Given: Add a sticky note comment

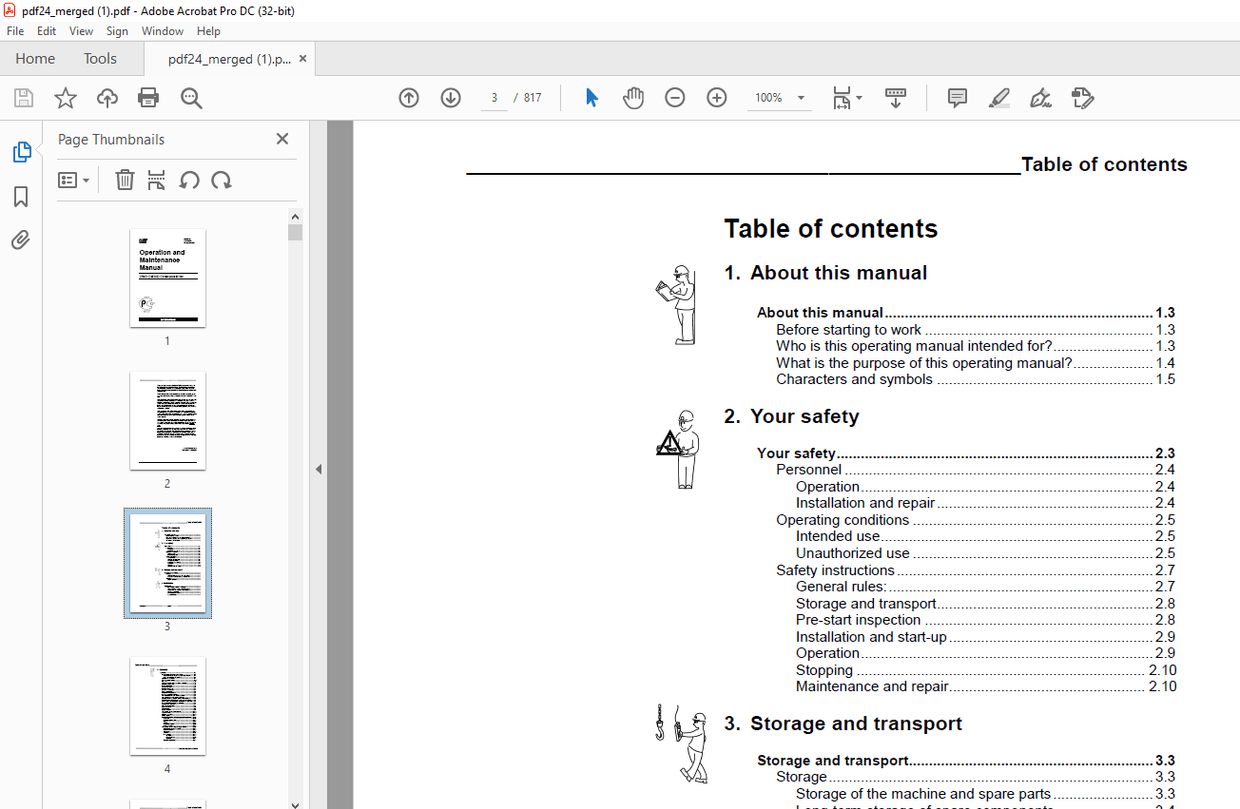Looking at the screenshot, I should pyautogui.click(x=957, y=98).
